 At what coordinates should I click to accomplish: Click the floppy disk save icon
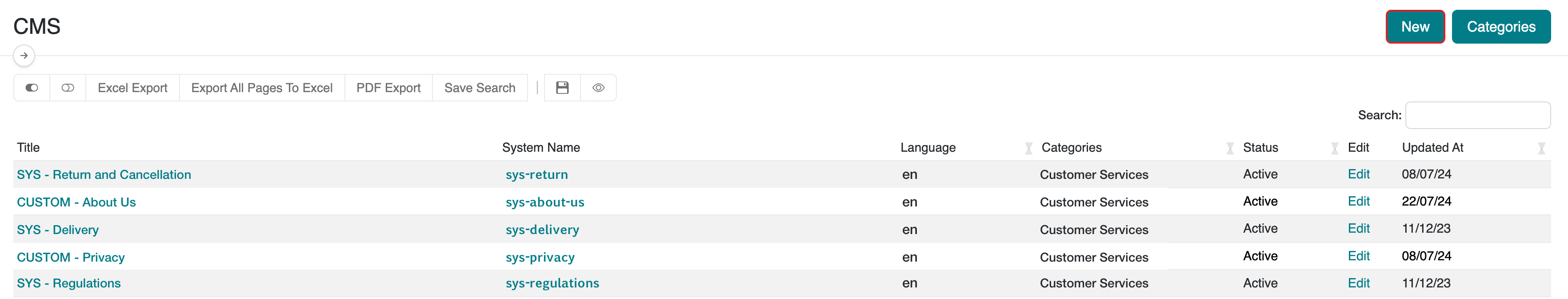562,88
